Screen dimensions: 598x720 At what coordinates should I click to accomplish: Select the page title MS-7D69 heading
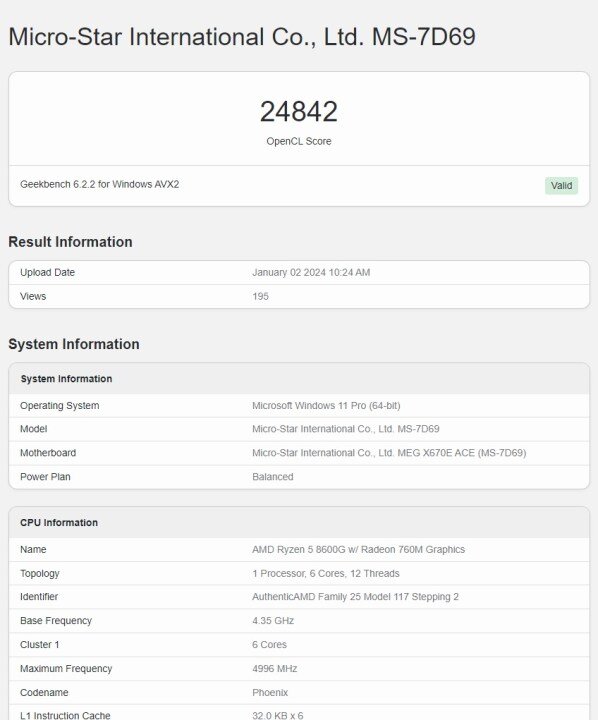coord(242,37)
